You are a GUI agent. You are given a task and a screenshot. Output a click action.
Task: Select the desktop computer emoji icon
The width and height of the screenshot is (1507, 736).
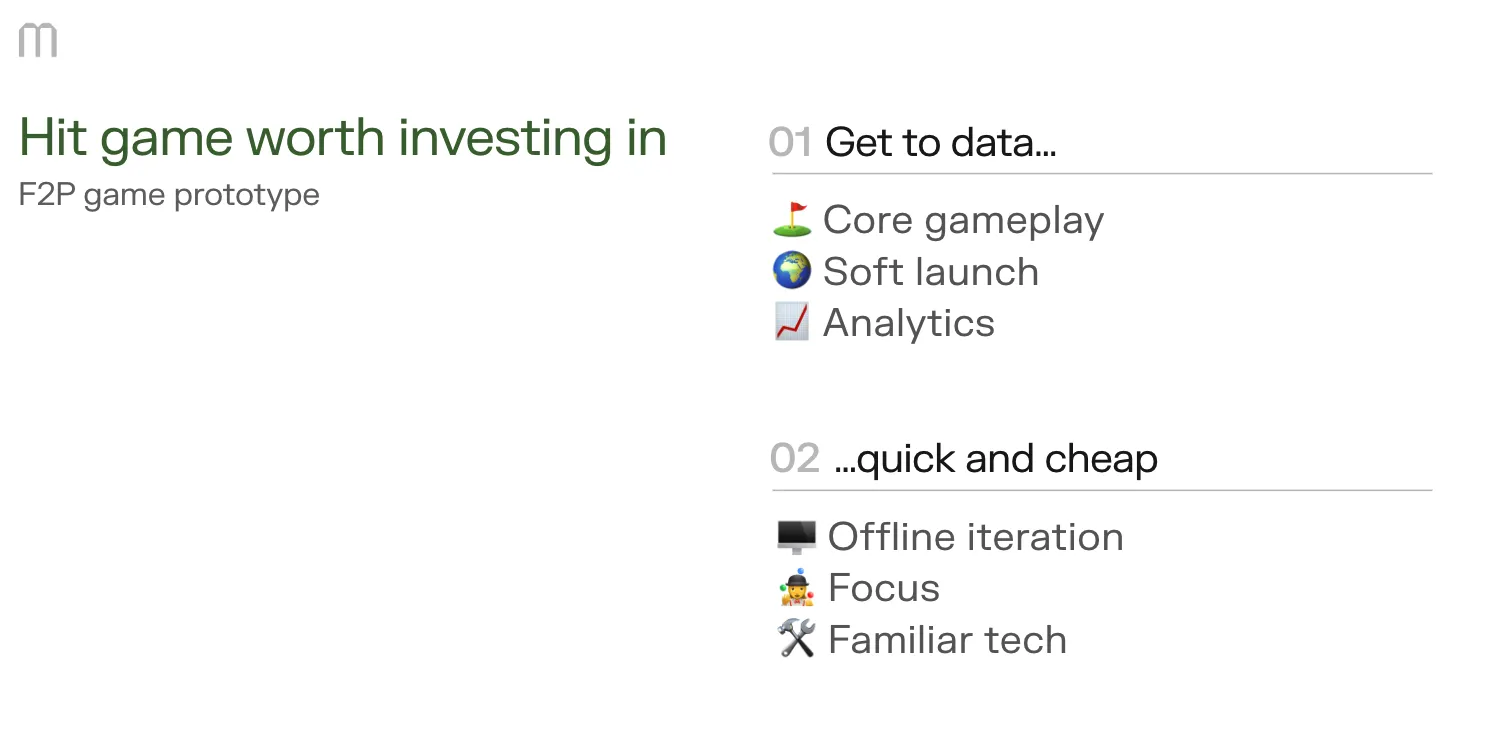point(797,538)
